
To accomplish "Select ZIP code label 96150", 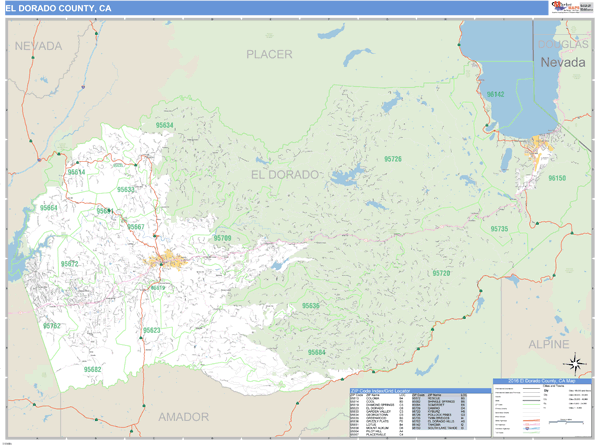I will pyautogui.click(x=557, y=178).
